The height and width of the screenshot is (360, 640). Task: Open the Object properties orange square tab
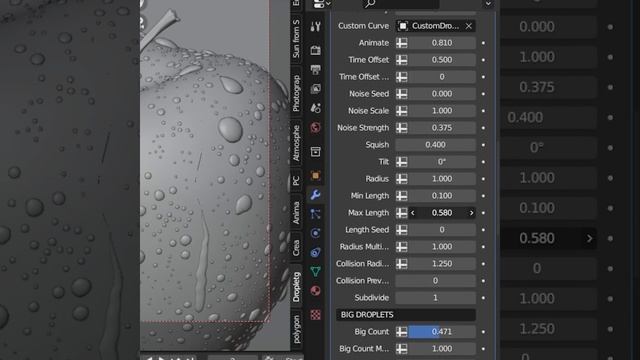[x=315, y=176]
